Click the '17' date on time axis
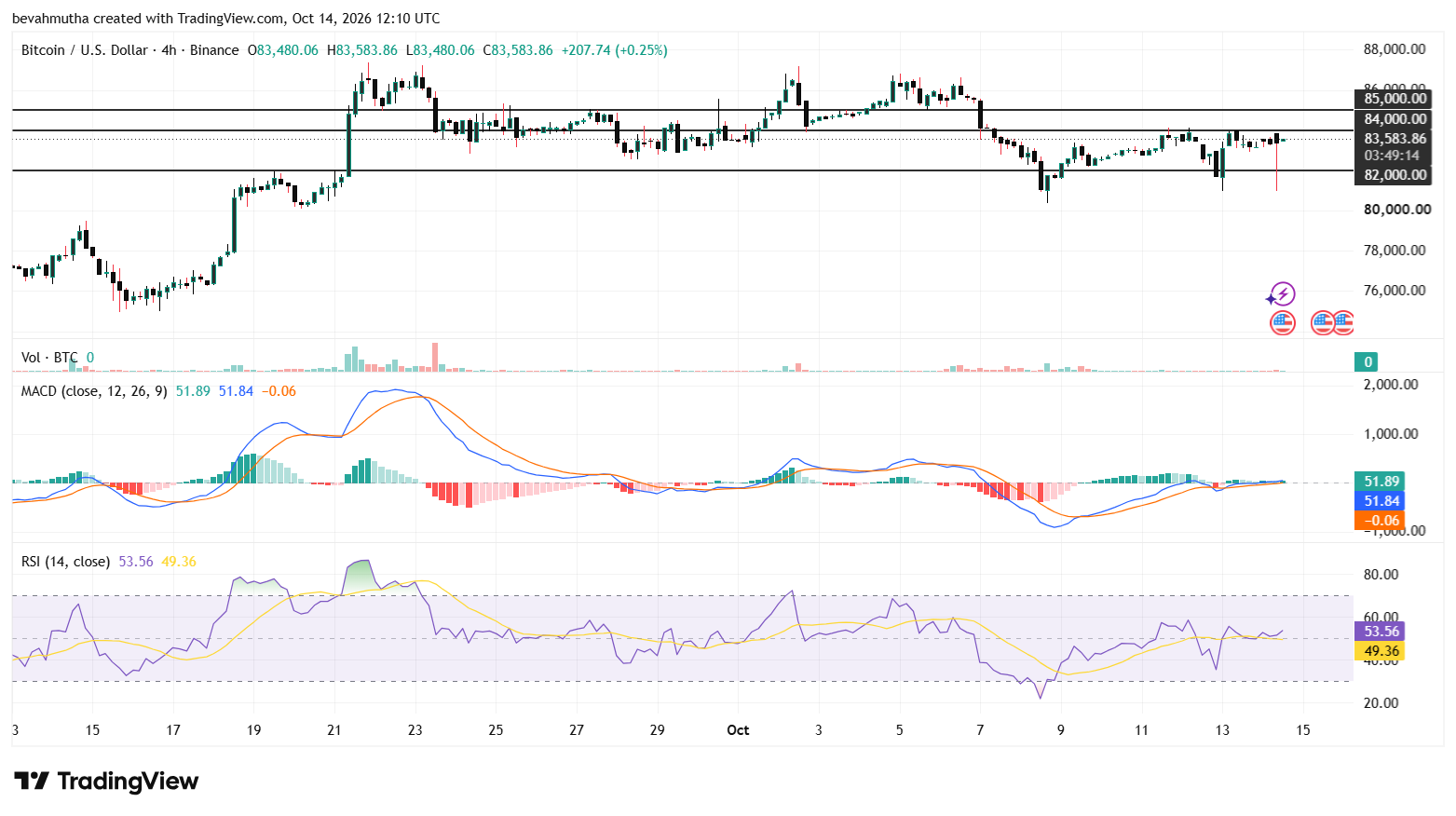Image resolution: width=1456 pixels, height=816 pixels. (173, 730)
